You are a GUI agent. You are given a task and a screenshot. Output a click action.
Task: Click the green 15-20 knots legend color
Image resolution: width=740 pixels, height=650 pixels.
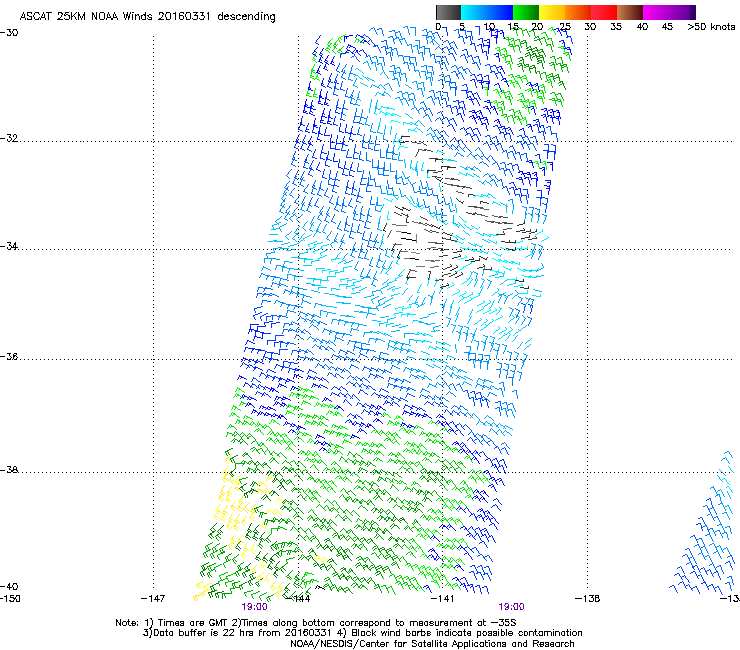526,12
